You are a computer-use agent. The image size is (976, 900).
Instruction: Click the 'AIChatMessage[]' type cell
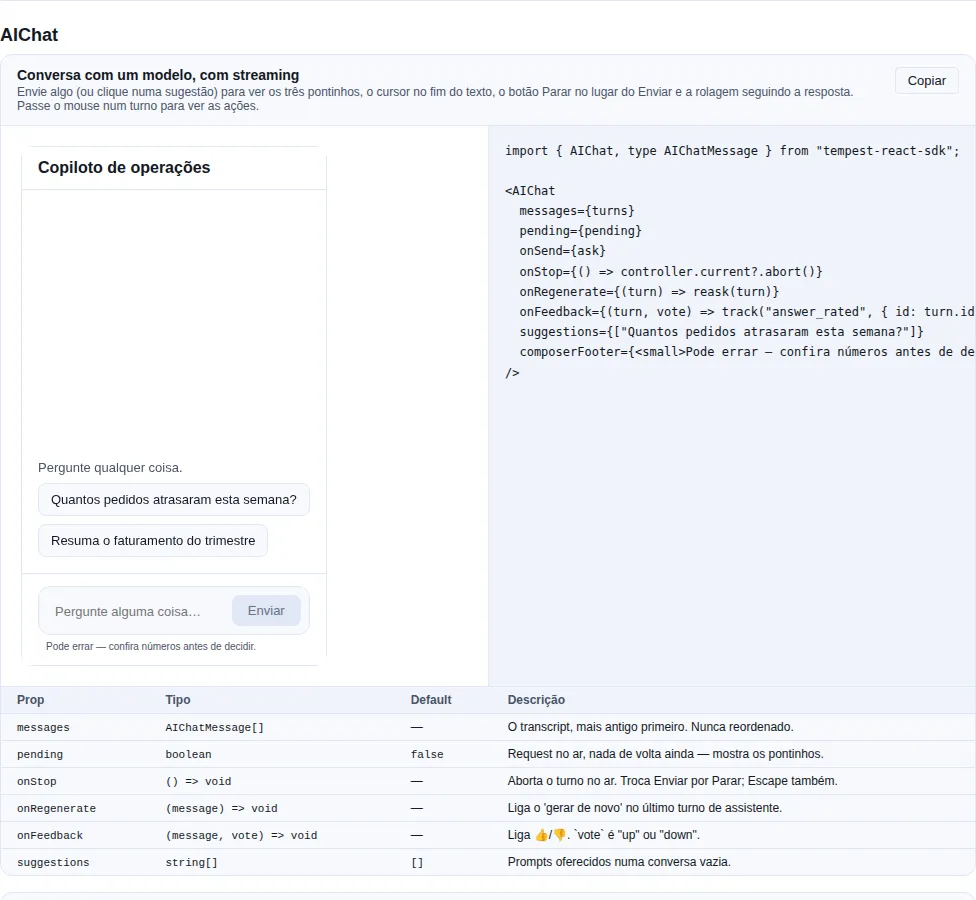point(215,728)
